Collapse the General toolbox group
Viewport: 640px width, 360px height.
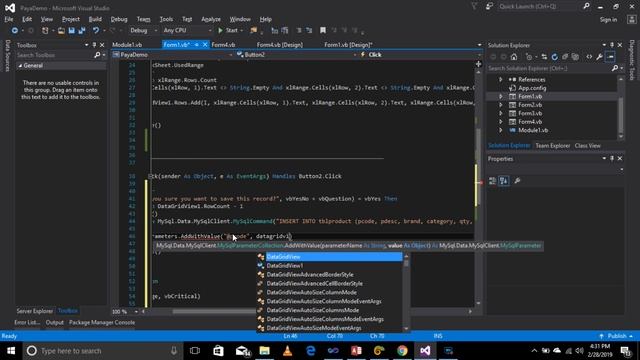tap(20, 66)
